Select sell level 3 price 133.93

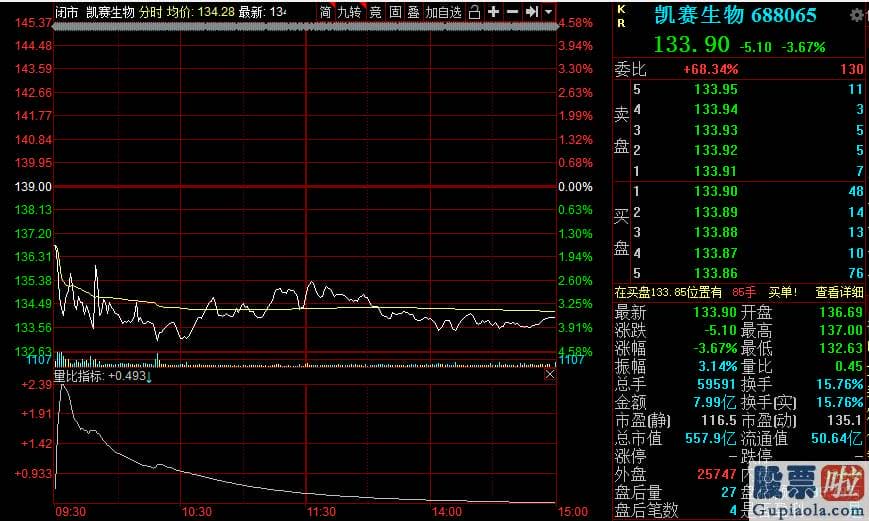(x=716, y=130)
